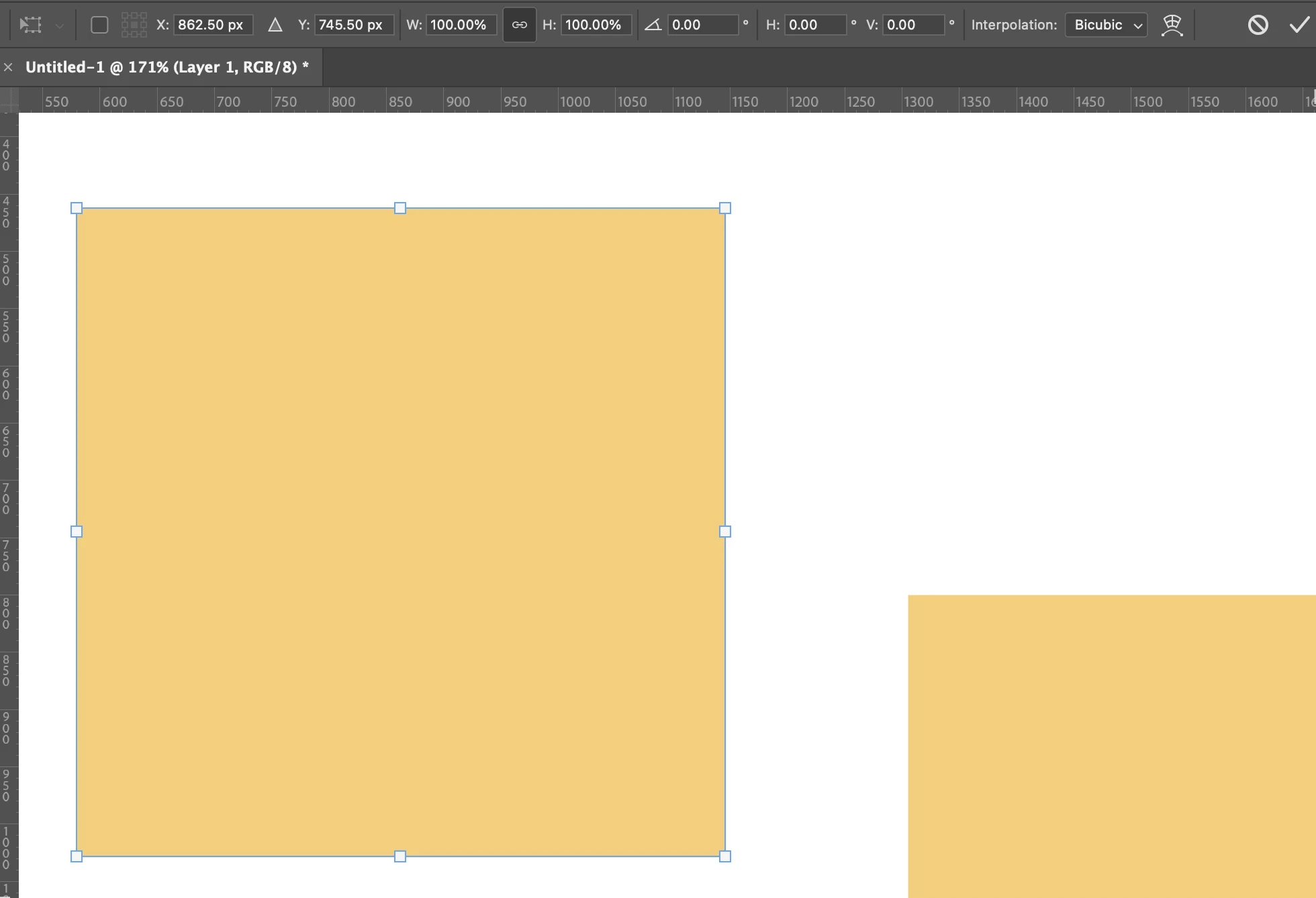Click the top-center transform handle
The width and height of the screenshot is (1316, 898).
[400, 208]
